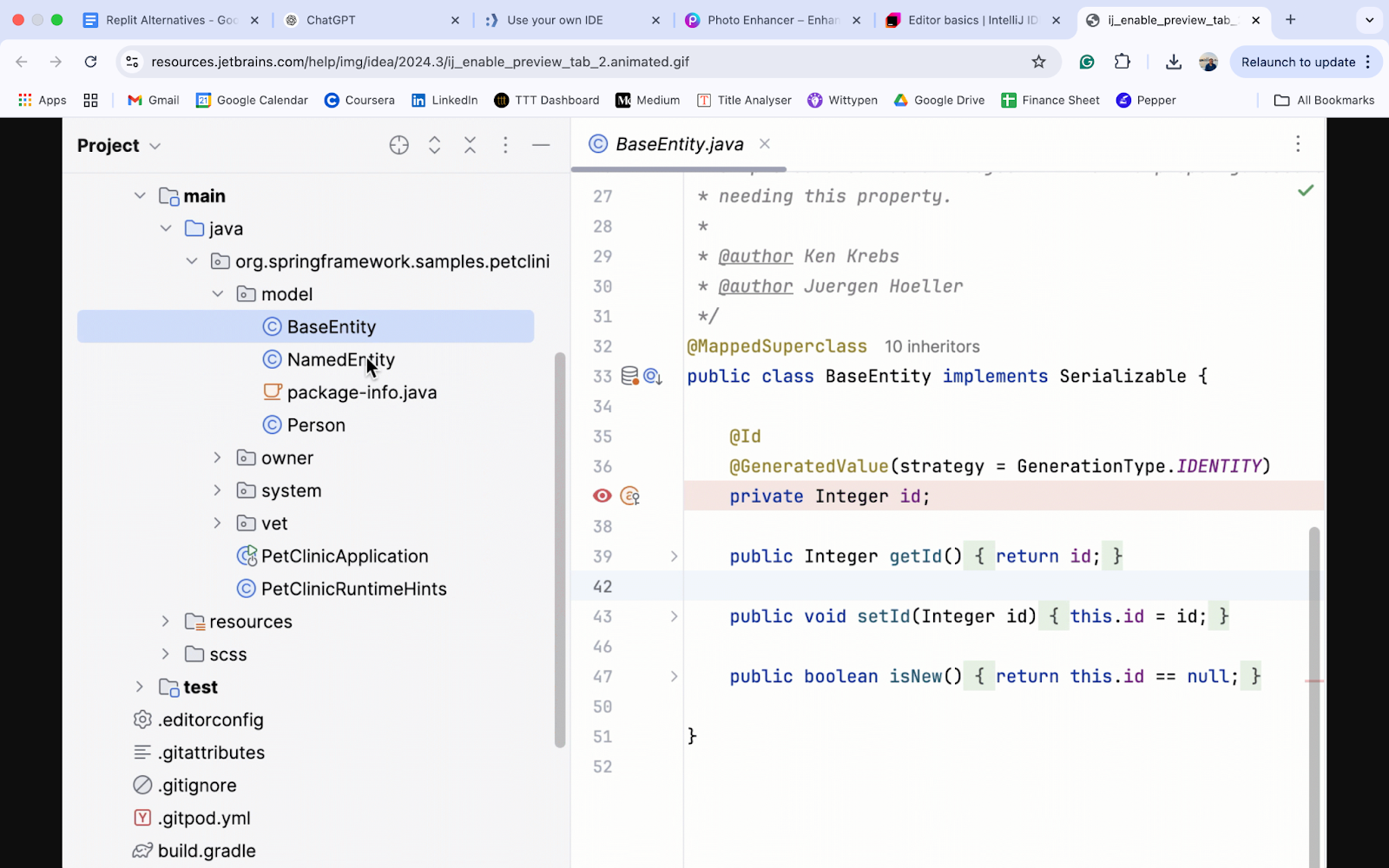1389x868 pixels.
Task: Click the locate file crosshair icon
Action: coord(398,146)
